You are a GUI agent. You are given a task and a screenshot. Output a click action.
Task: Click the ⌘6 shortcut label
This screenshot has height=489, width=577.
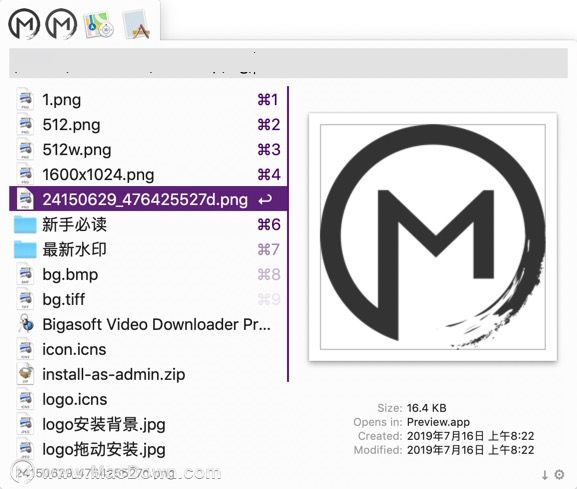(x=269, y=224)
